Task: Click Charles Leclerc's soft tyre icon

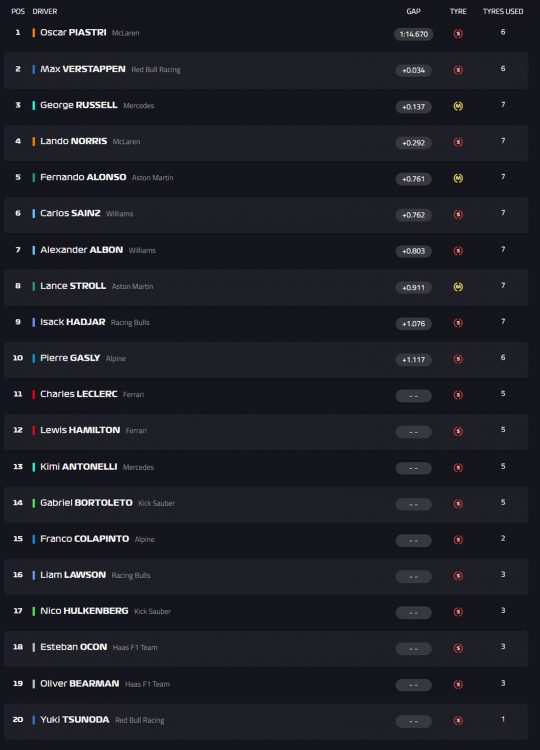Action: [x=458, y=395]
